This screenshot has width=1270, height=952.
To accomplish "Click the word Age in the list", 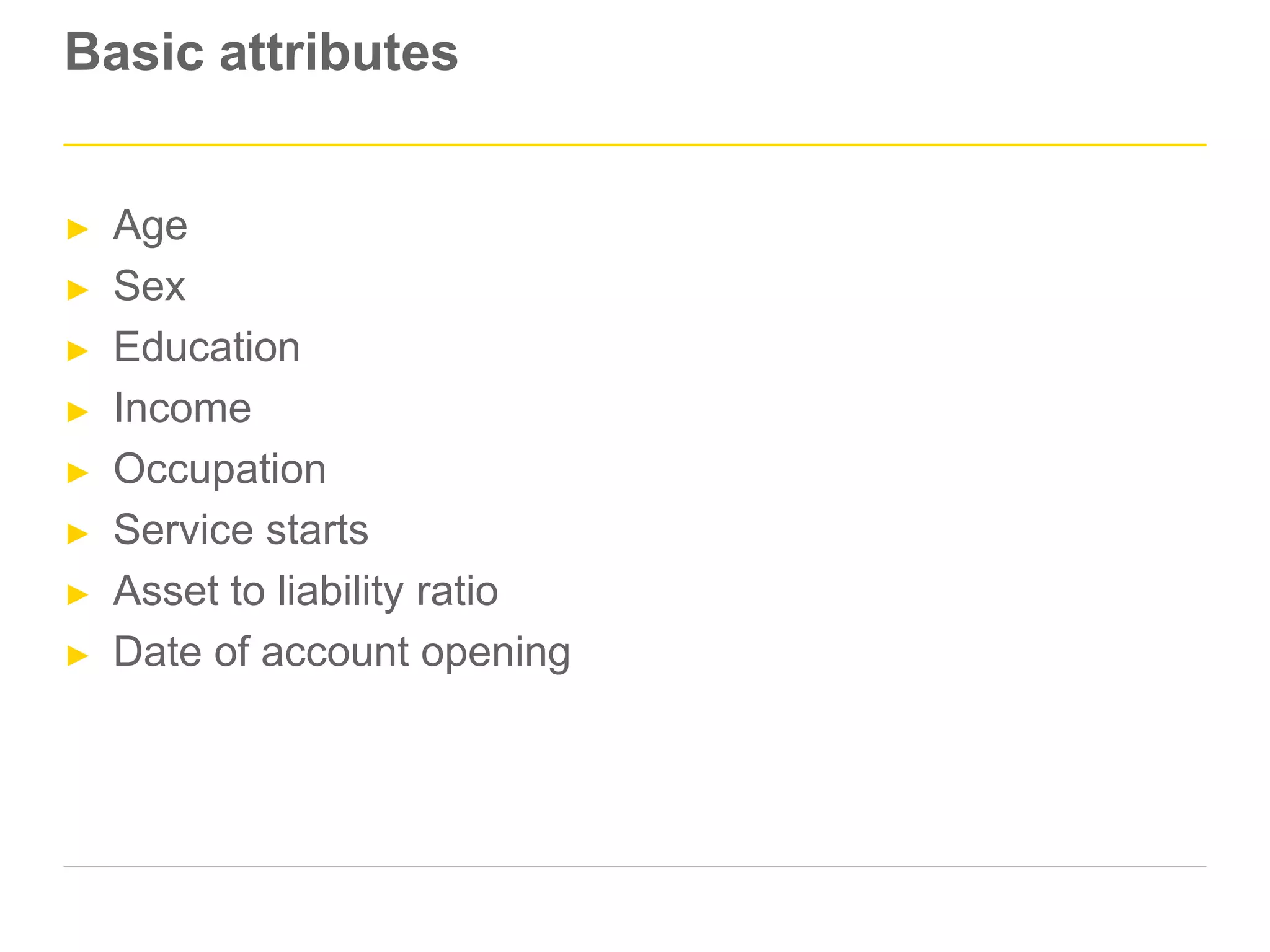I will click(150, 226).
